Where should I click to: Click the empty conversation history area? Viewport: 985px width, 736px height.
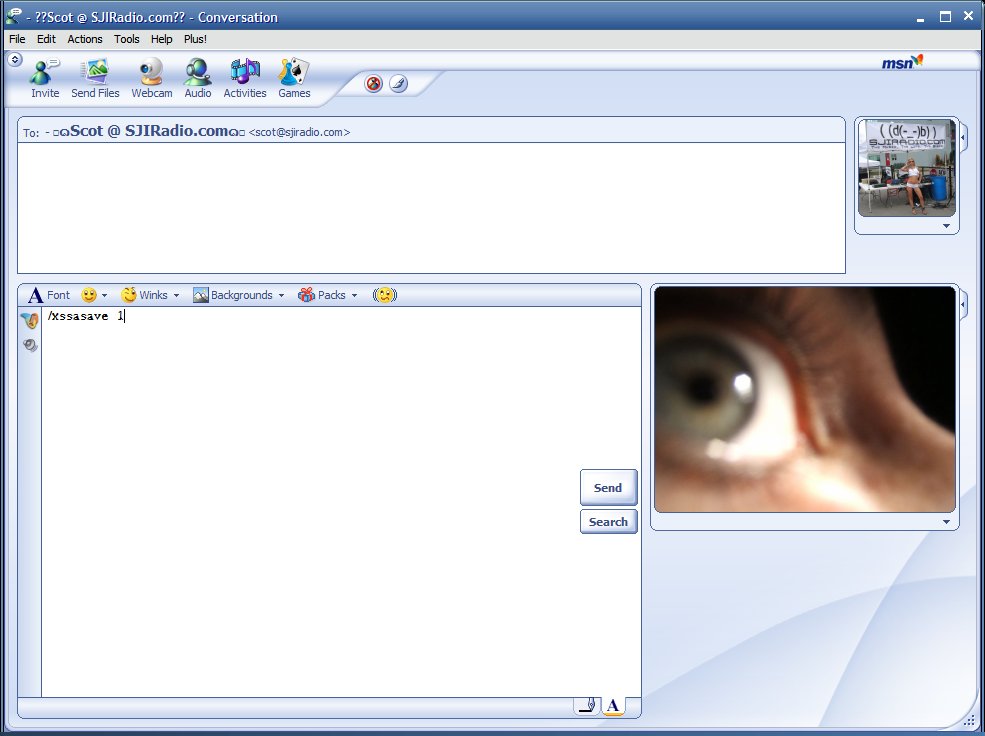(431, 208)
